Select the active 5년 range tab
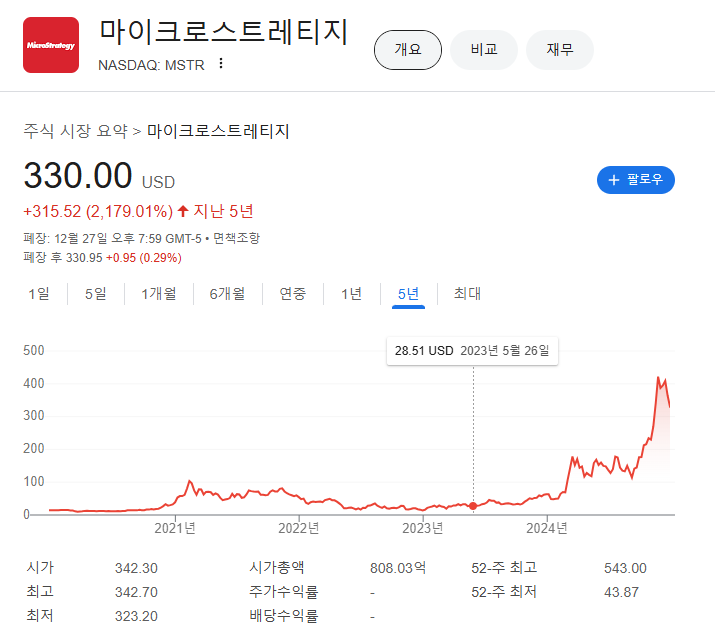715x626 pixels. coord(408,294)
